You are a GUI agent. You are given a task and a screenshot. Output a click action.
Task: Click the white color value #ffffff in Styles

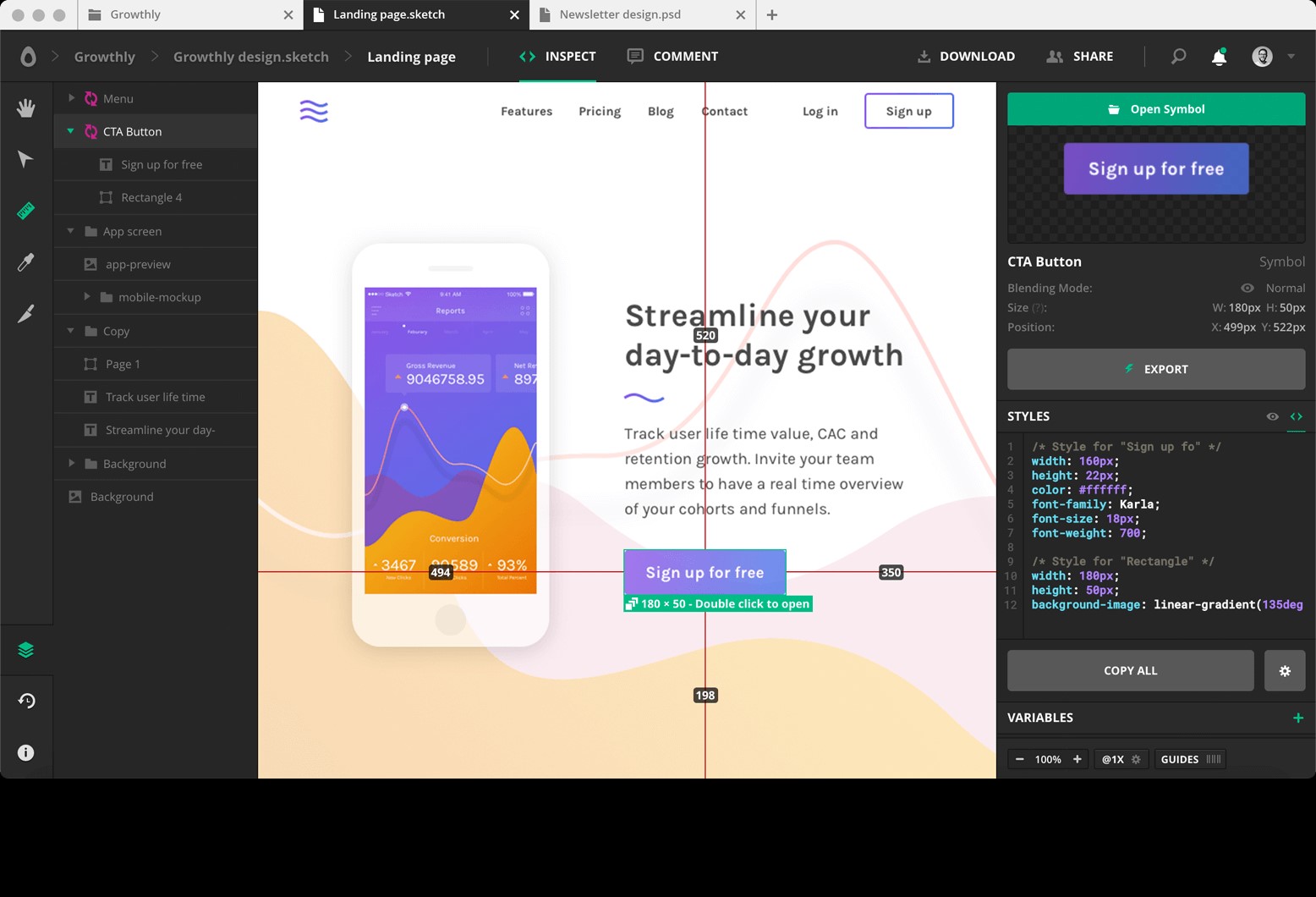click(1102, 489)
